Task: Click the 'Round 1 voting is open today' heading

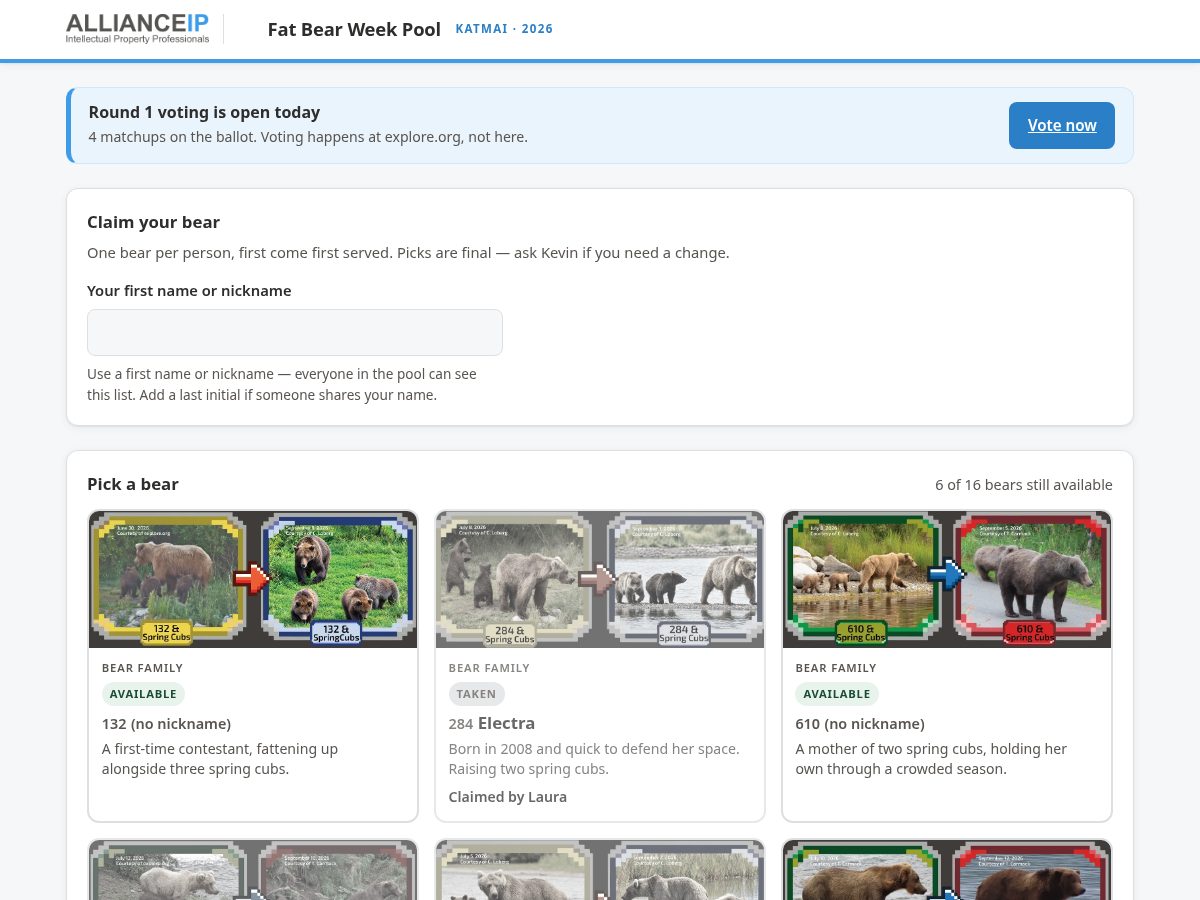Action: tap(204, 112)
